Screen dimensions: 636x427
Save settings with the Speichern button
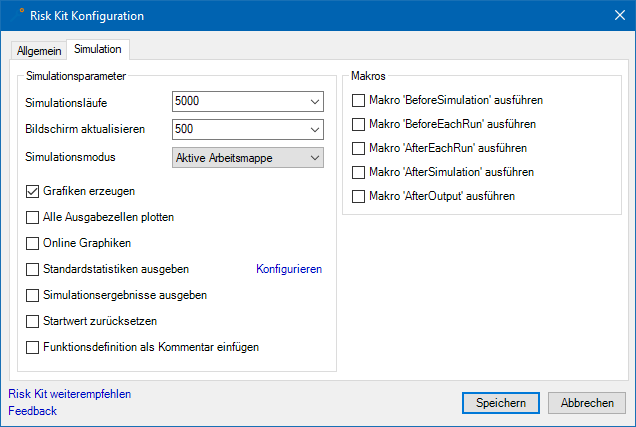[x=501, y=403]
